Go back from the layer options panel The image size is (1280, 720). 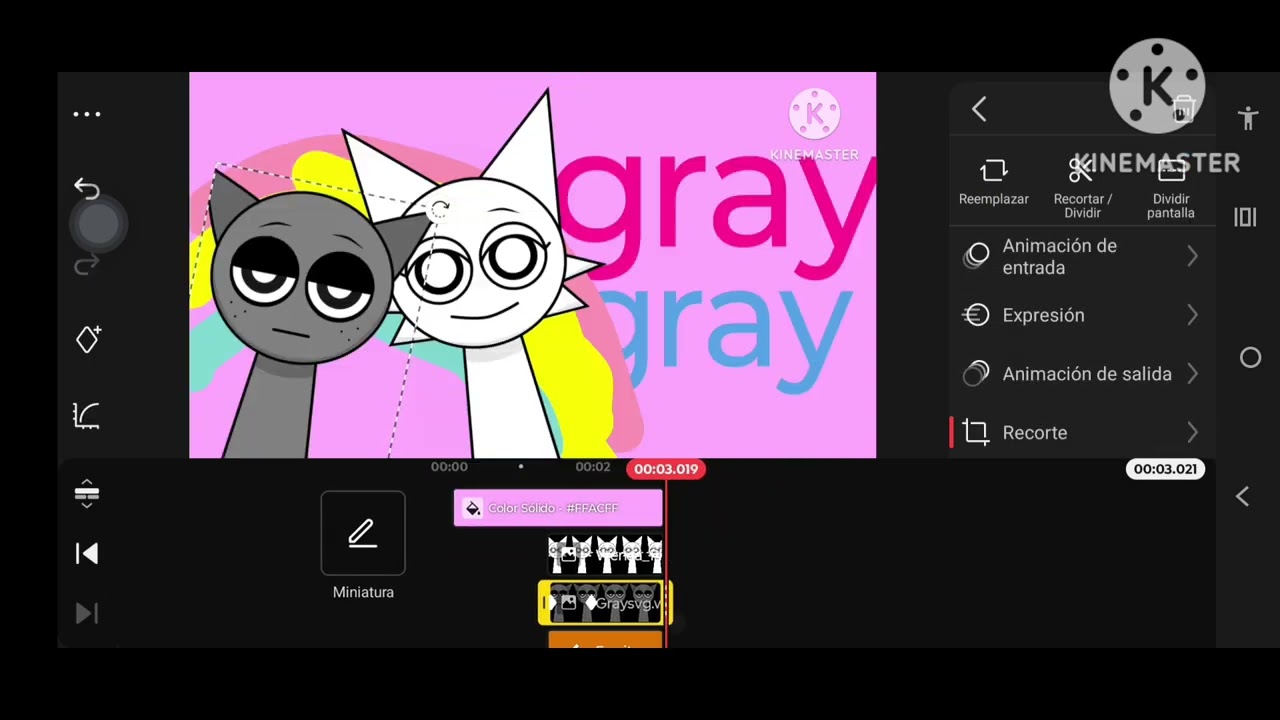(x=979, y=109)
